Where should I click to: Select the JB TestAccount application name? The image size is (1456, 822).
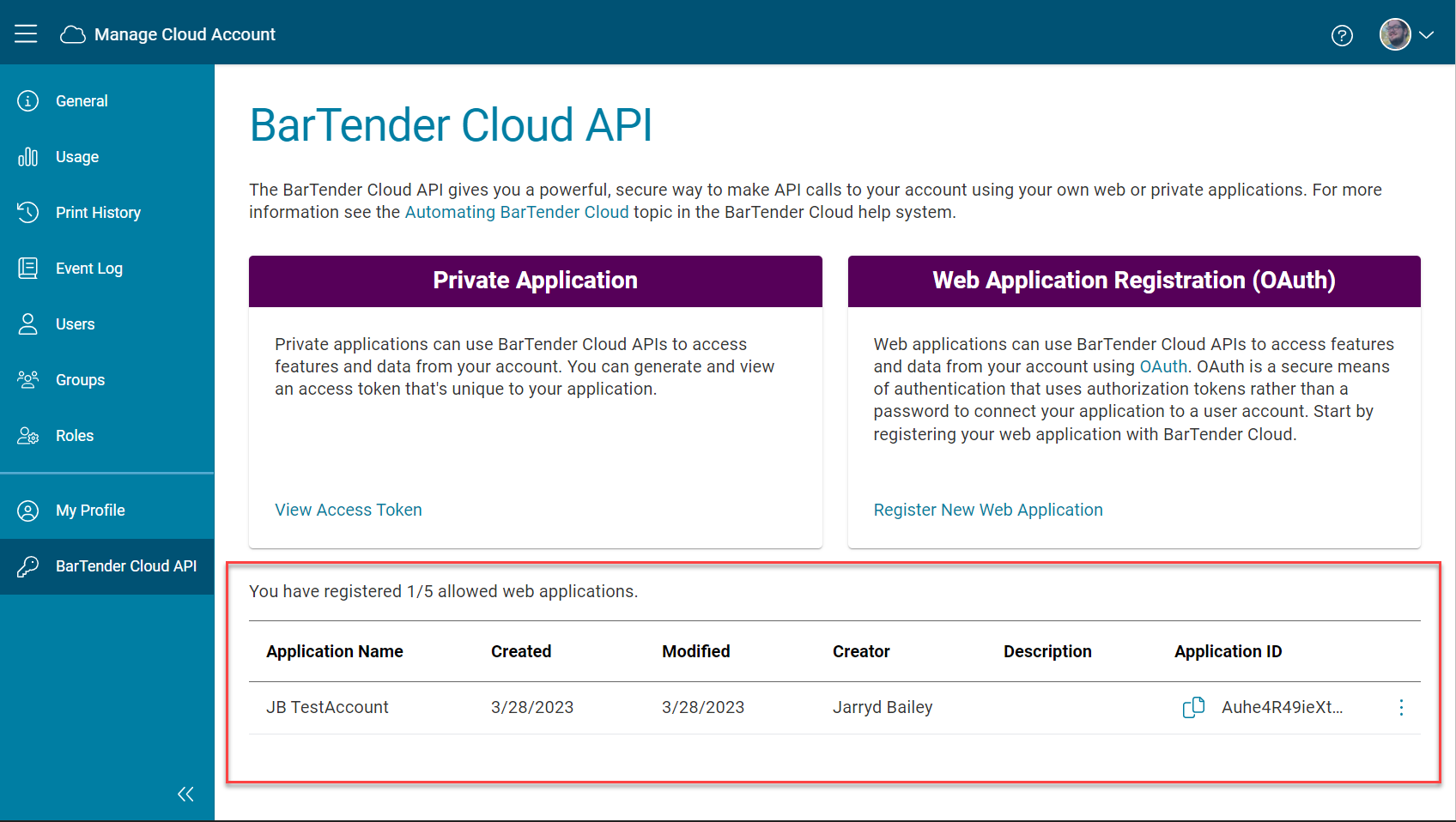click(x=327, y=707)
